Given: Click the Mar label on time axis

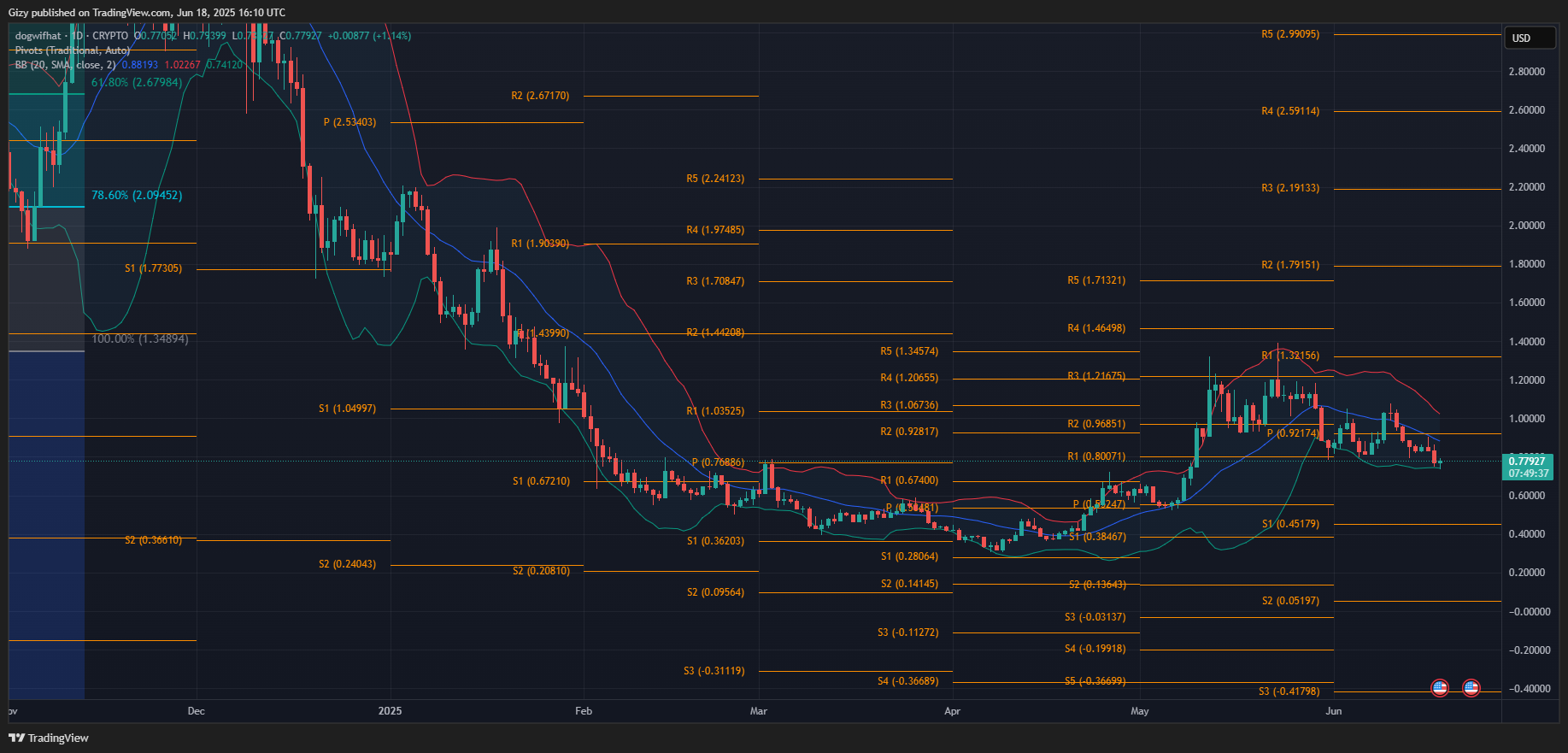Looking at the screenshot, I should (758, 711).
